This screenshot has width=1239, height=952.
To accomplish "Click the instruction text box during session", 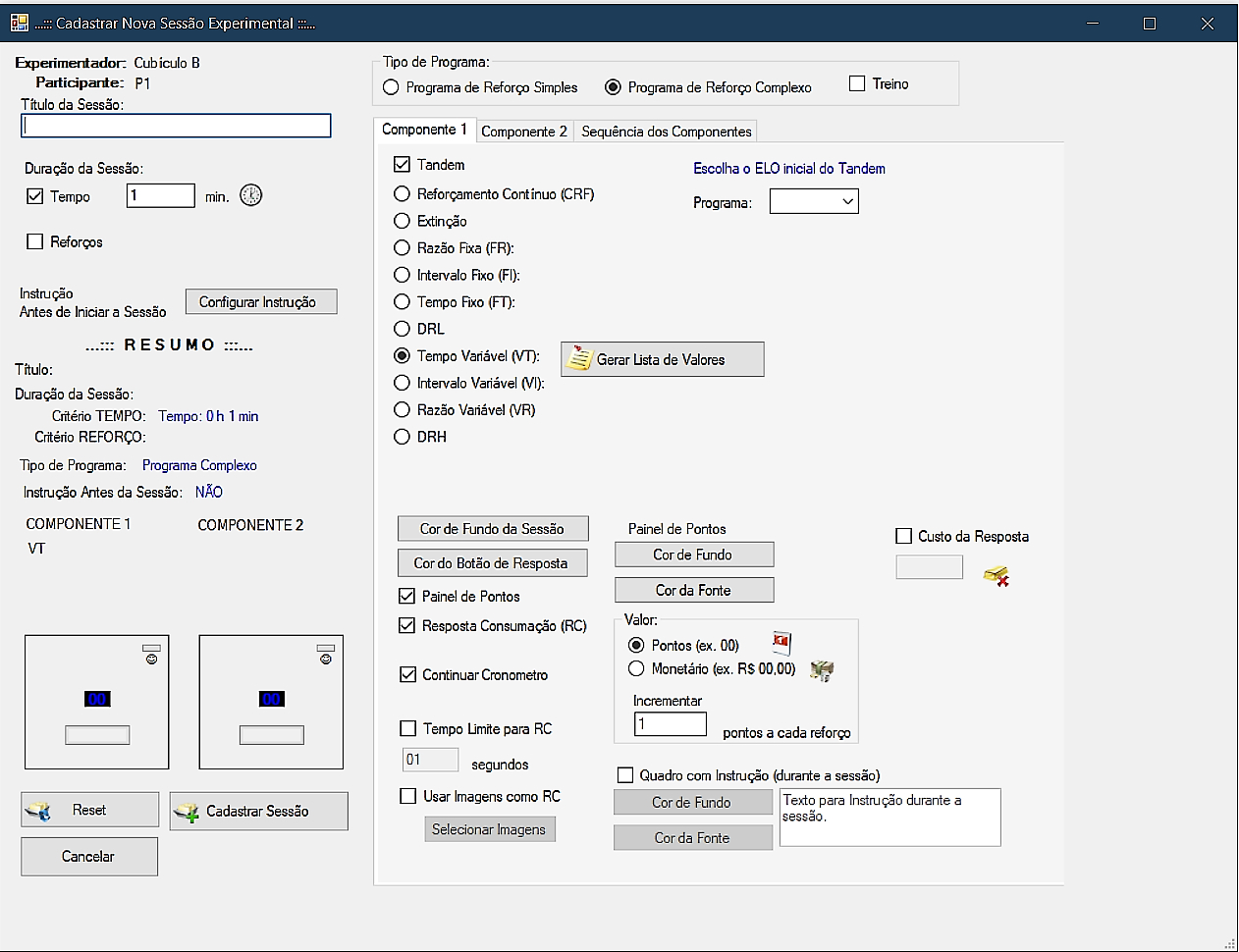I will 890,817.
